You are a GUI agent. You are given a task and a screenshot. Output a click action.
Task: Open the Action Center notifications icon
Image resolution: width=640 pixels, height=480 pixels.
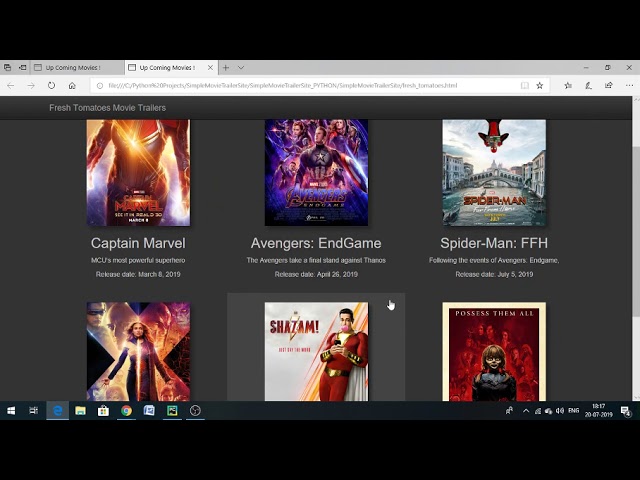[x=626, y=411]
